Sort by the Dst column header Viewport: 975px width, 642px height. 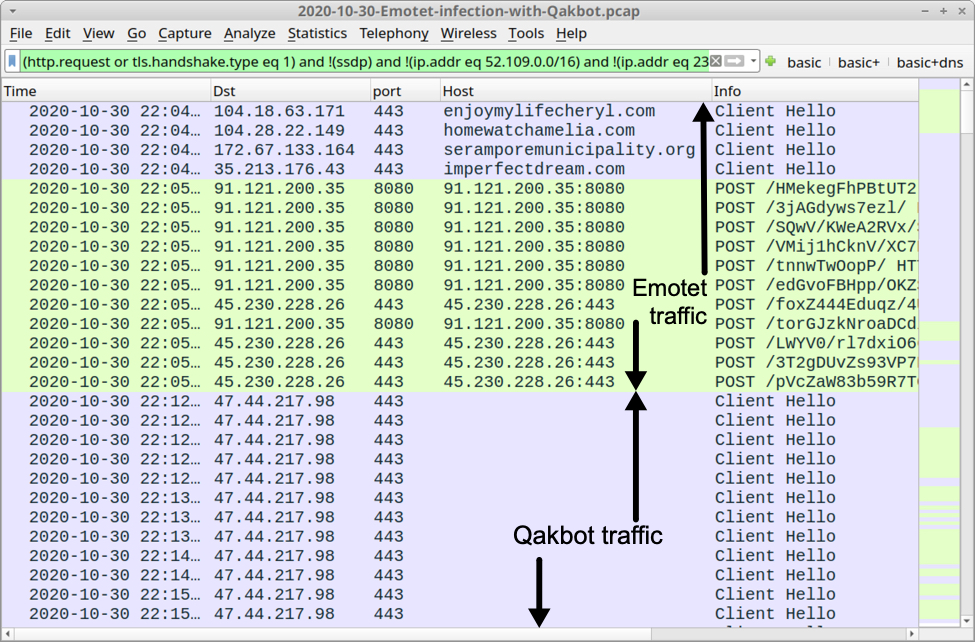pos(290,91)
